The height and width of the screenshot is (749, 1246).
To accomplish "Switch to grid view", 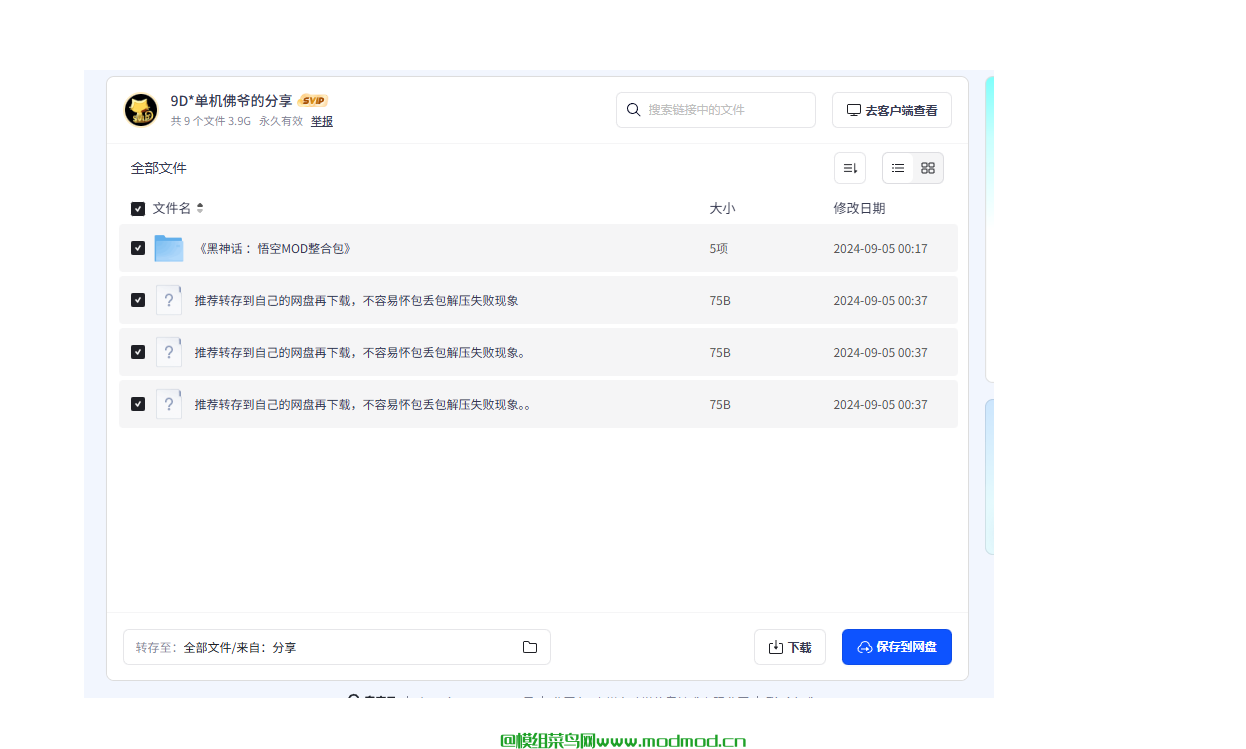I will [928, 168].
